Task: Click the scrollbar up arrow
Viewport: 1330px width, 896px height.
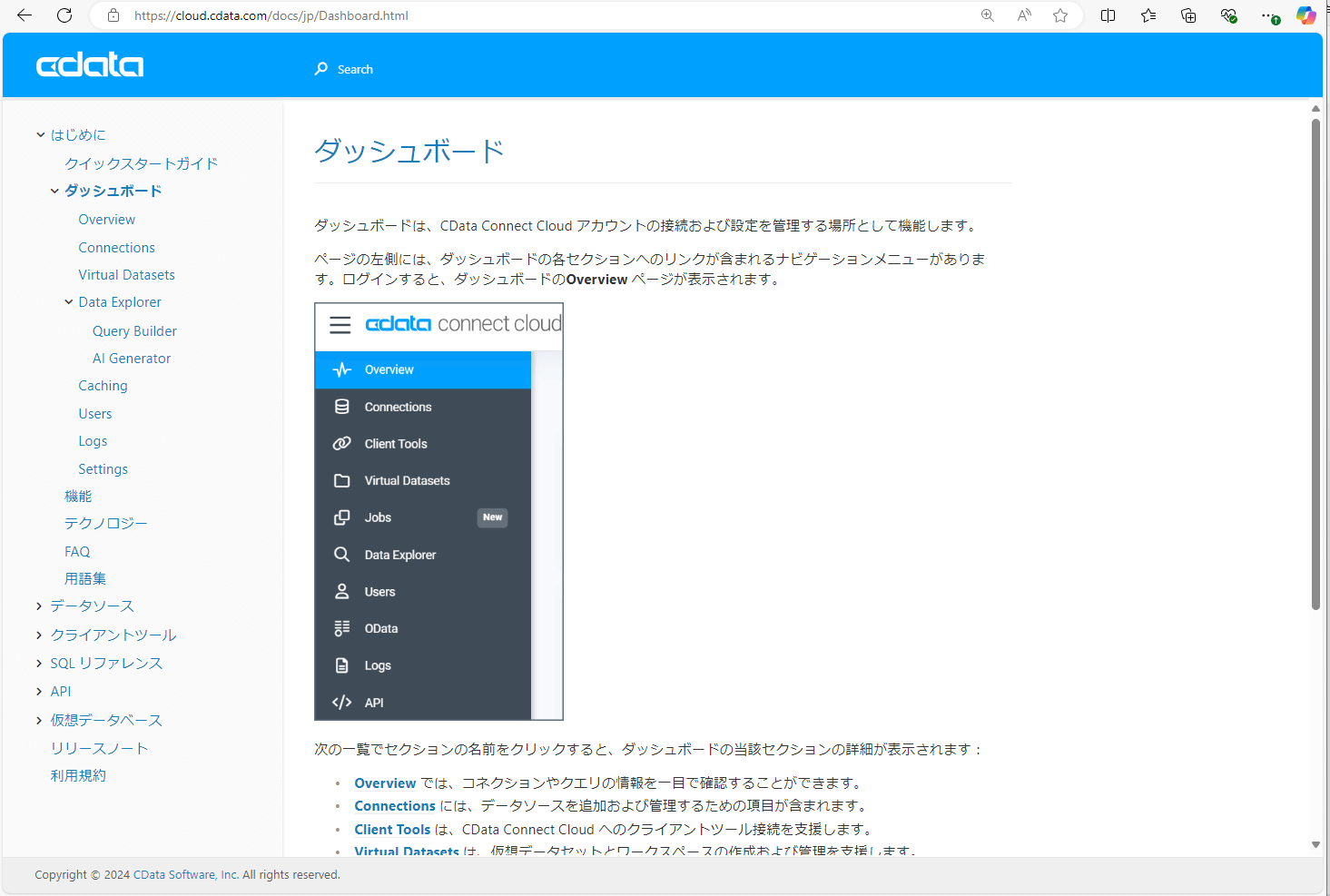Action: click(1315, 109)
